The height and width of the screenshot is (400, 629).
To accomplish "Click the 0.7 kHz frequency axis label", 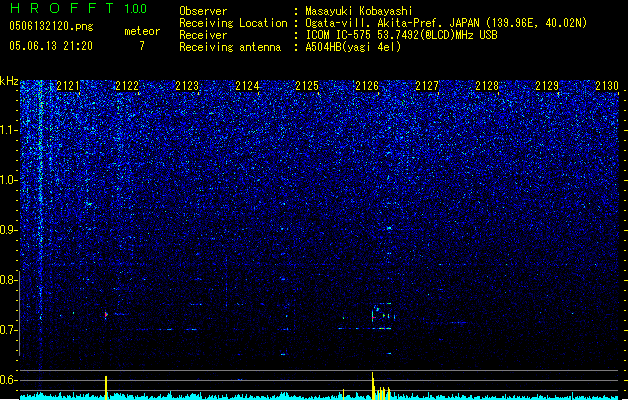I will pos(8,330).
